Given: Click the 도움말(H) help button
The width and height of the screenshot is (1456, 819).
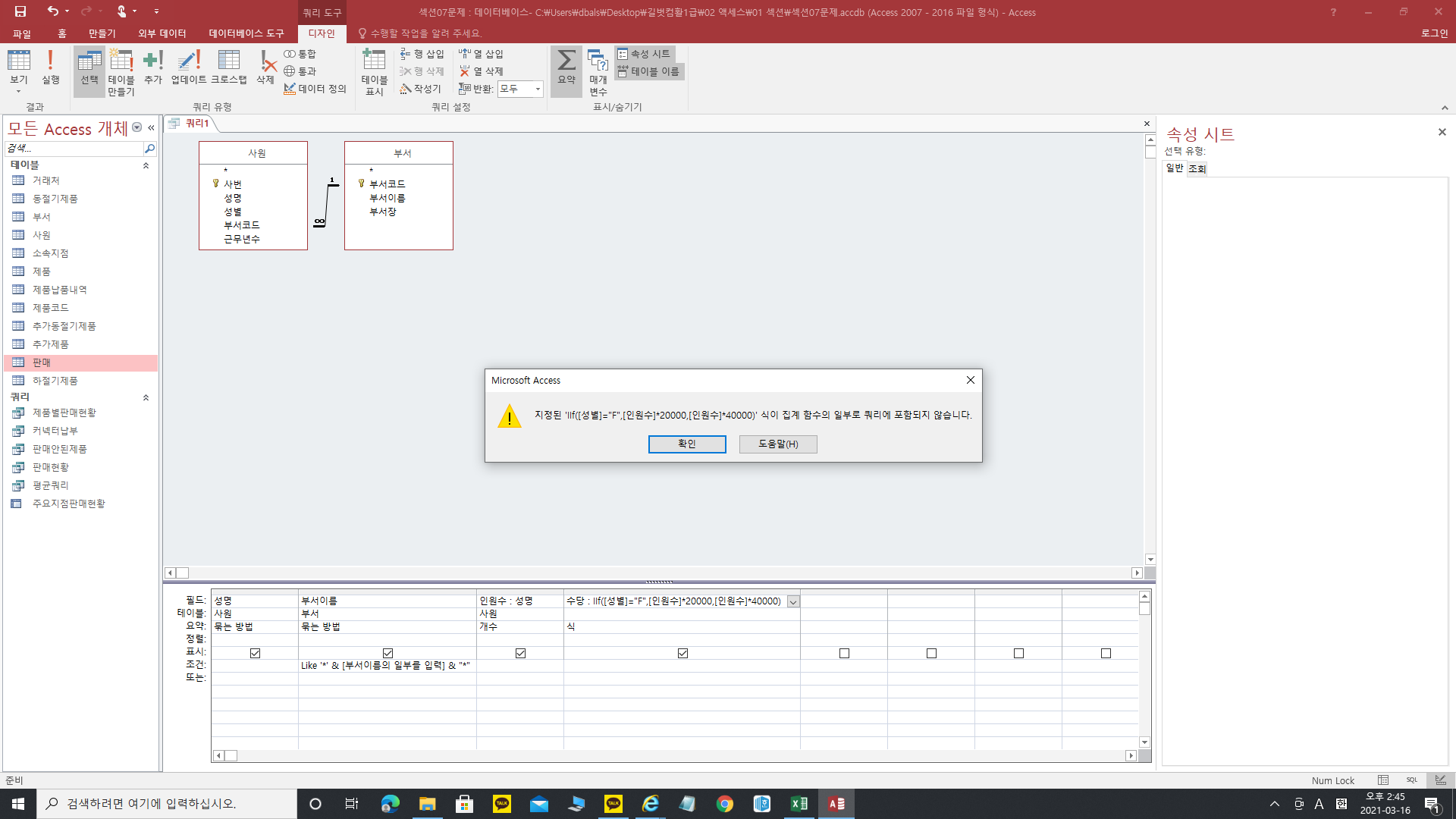Looking at the screenshot, I should point(778,444).
